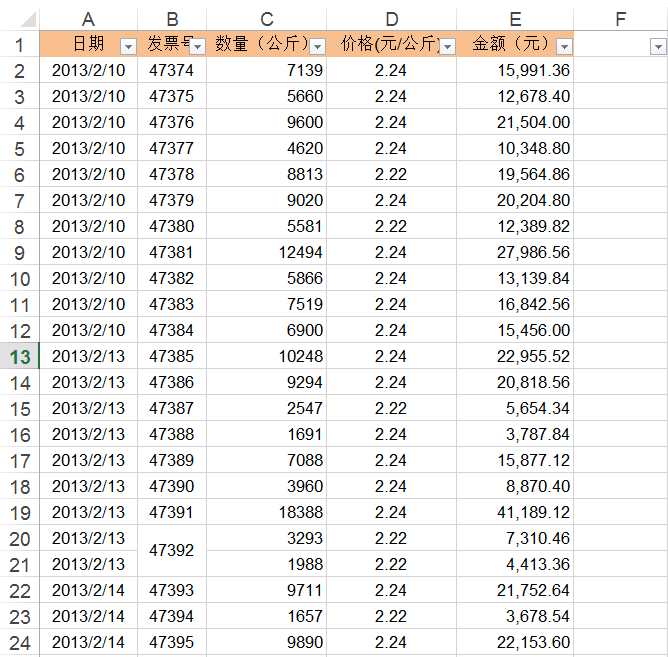Click the 日期 header cell
Viewport: 668px width, 657px height.
(88, 44)
